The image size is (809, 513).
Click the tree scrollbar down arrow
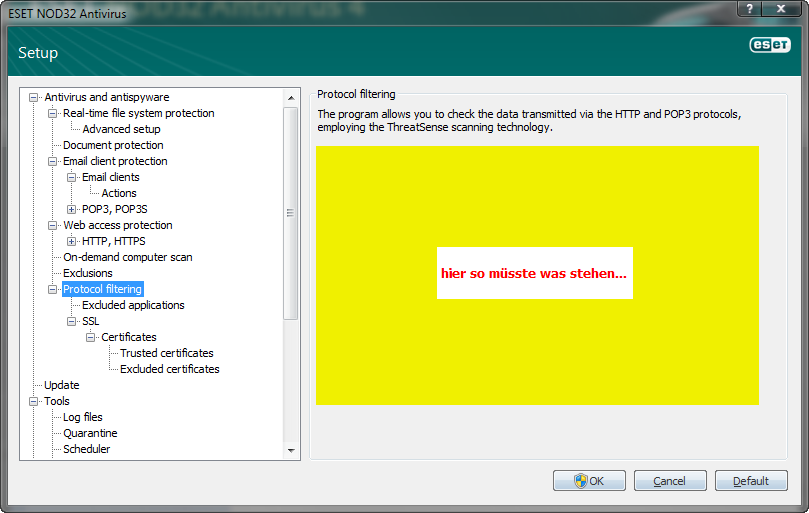coord(291,451)
